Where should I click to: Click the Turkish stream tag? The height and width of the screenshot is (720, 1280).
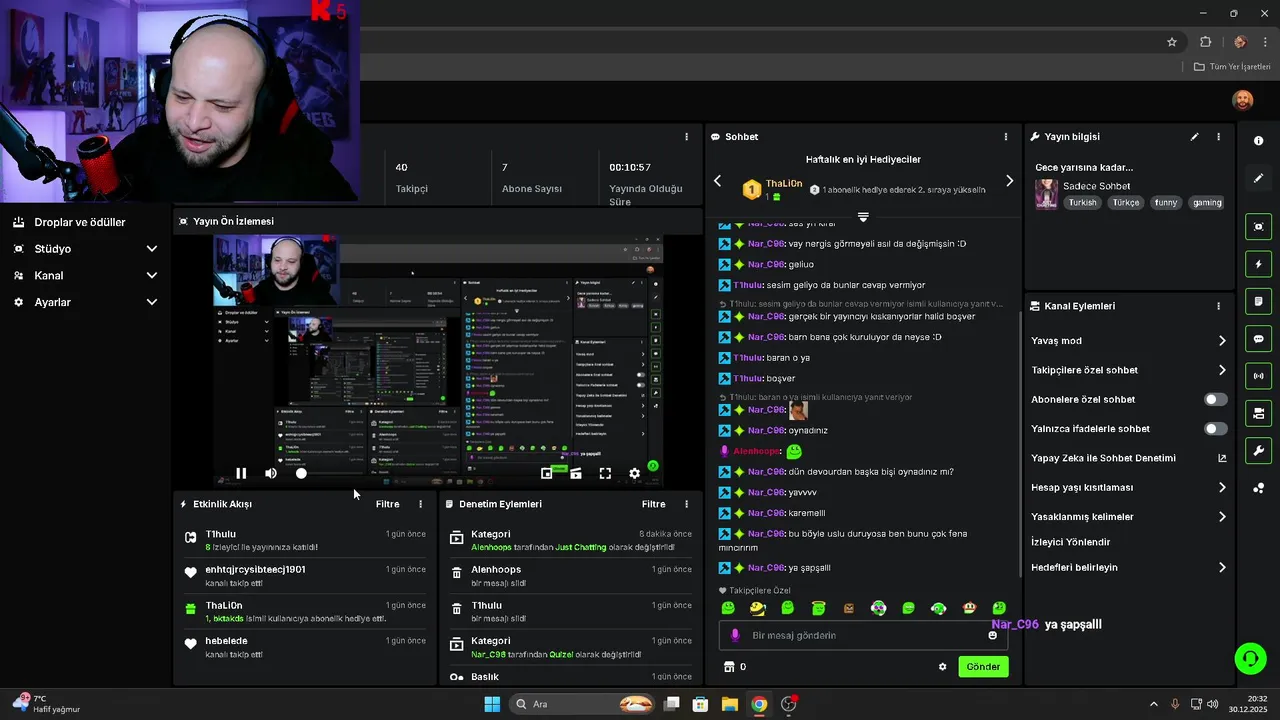pyautogui.click(x=1082, y=202)
